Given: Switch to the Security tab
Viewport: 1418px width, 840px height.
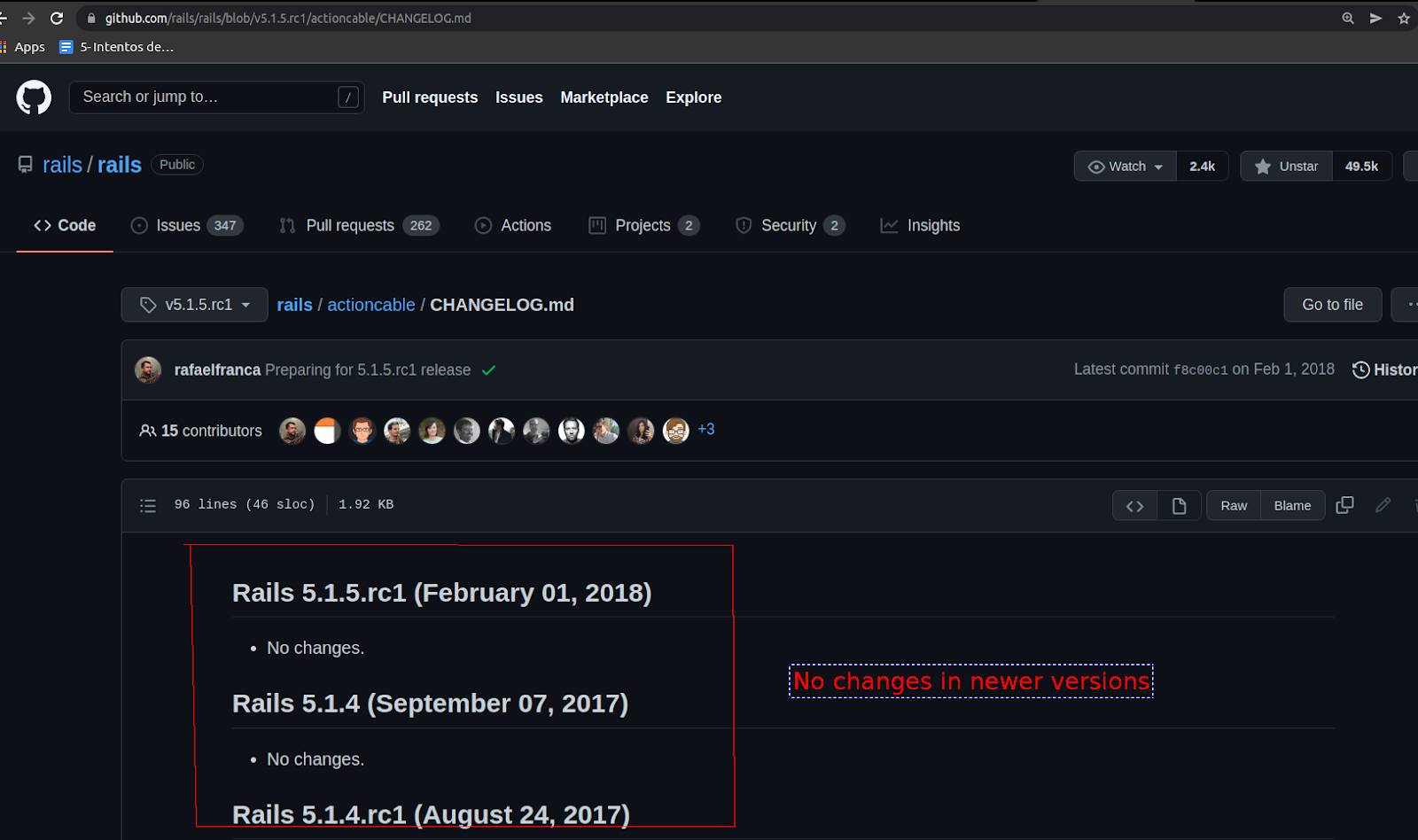Looking at the screenshot, I should tap(791, 226).
